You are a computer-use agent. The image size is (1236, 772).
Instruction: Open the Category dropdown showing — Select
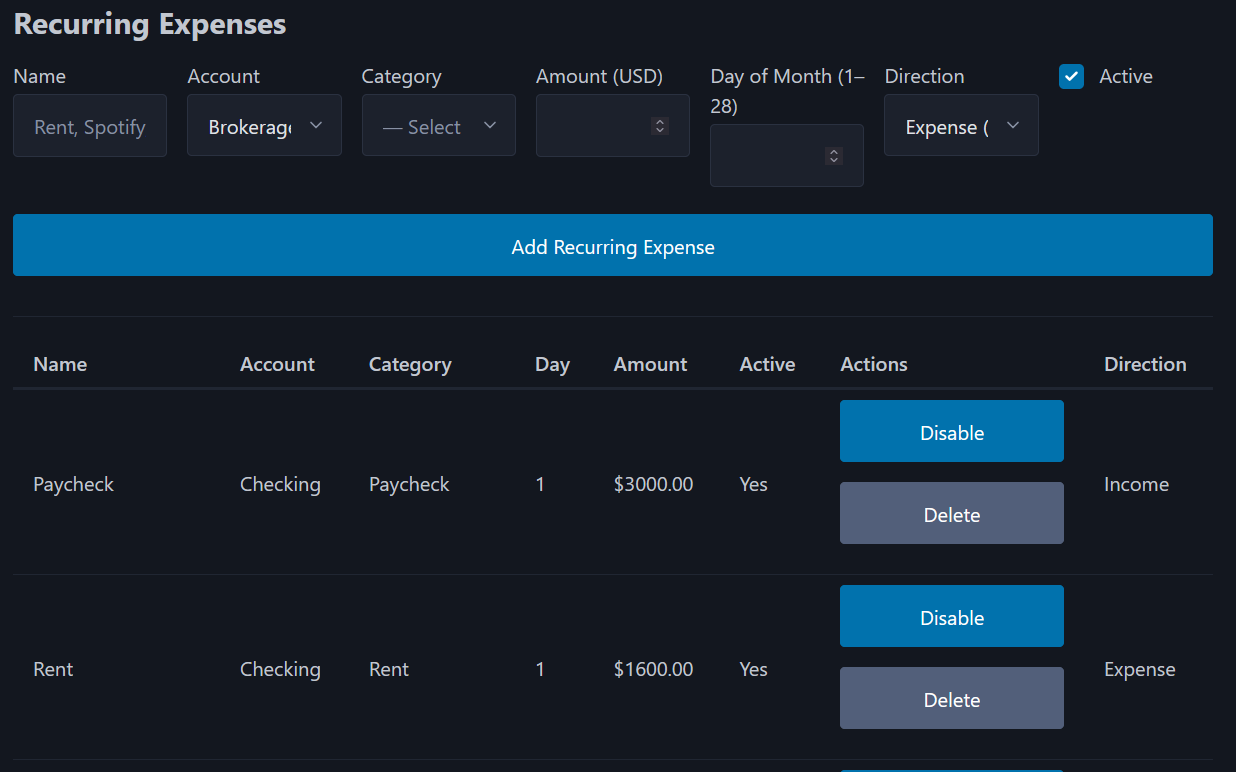pos(438,125)
